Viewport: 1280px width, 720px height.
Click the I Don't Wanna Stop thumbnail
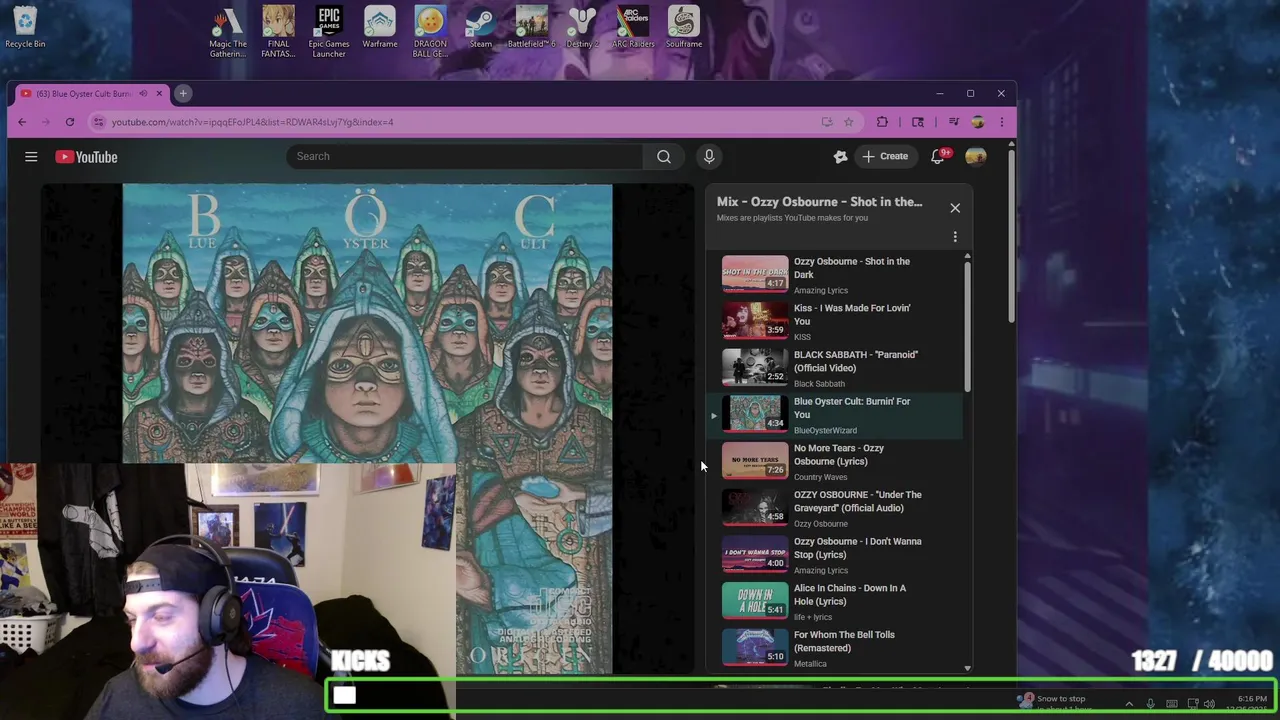coord(755,553)
